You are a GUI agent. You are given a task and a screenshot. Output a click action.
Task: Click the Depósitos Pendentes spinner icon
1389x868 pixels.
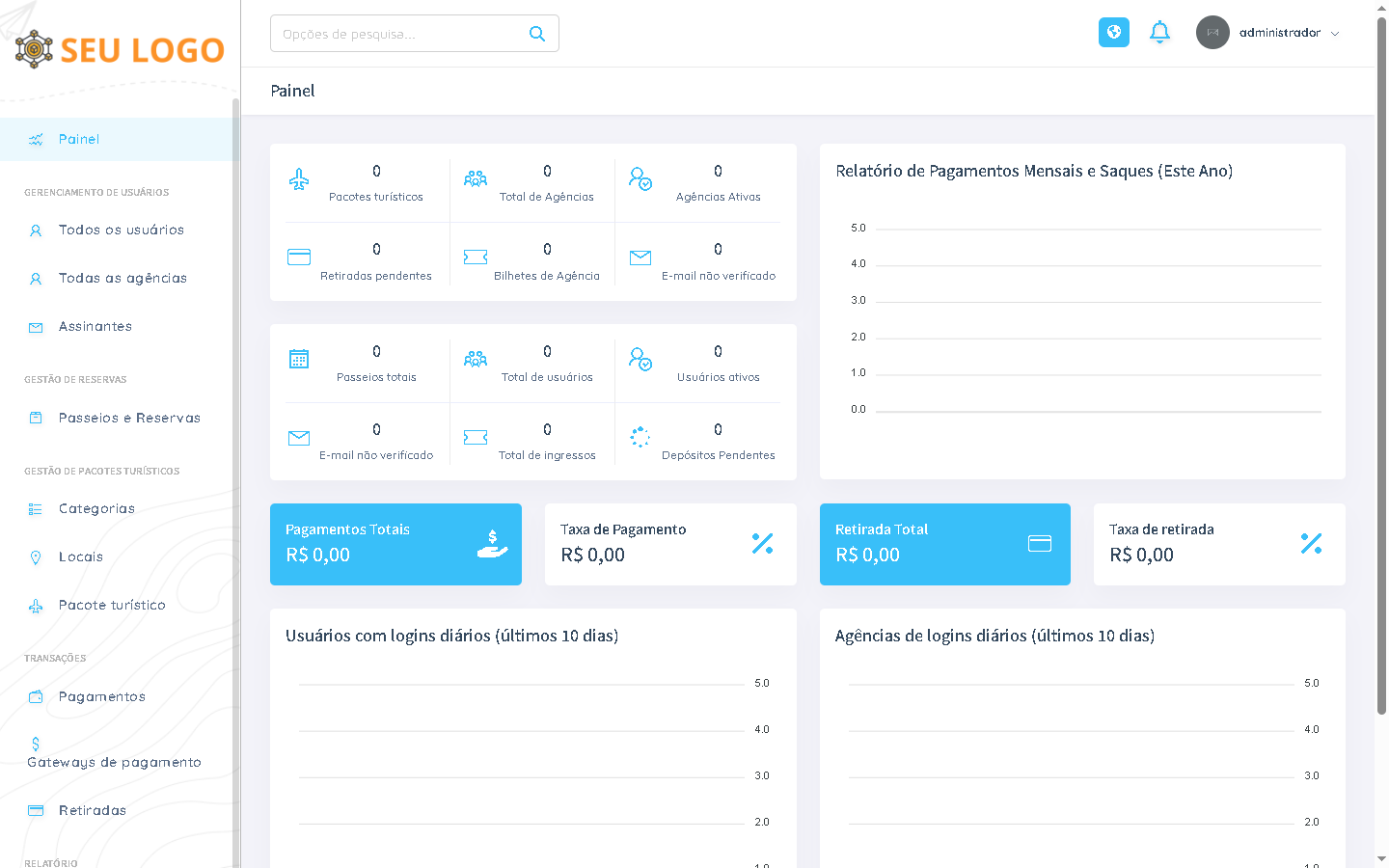tap(640, 437)
